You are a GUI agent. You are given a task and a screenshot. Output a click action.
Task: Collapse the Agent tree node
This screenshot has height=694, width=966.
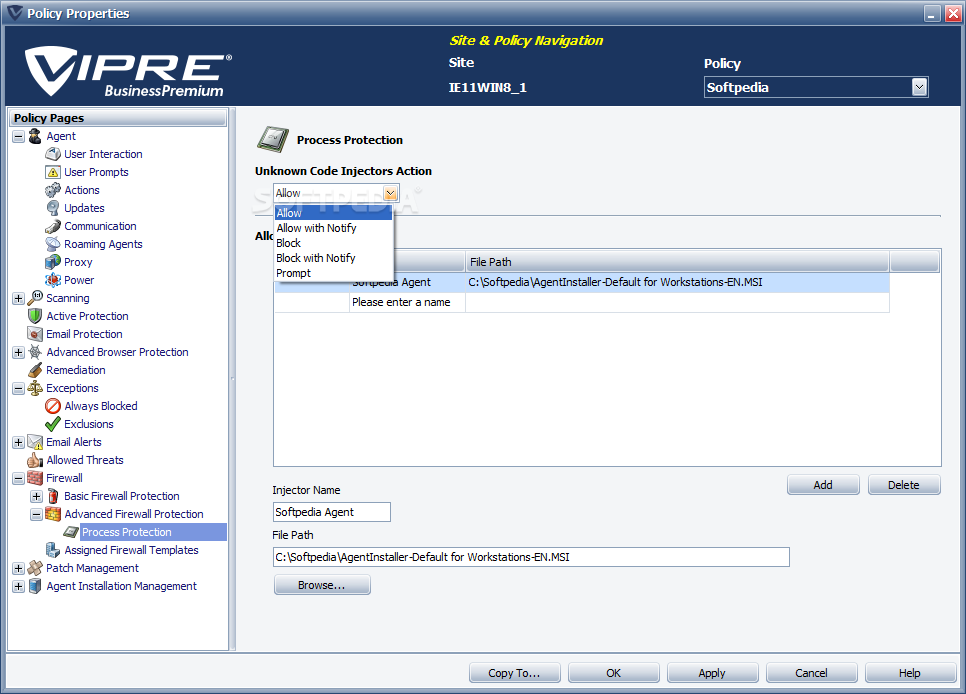pos(18,136)
